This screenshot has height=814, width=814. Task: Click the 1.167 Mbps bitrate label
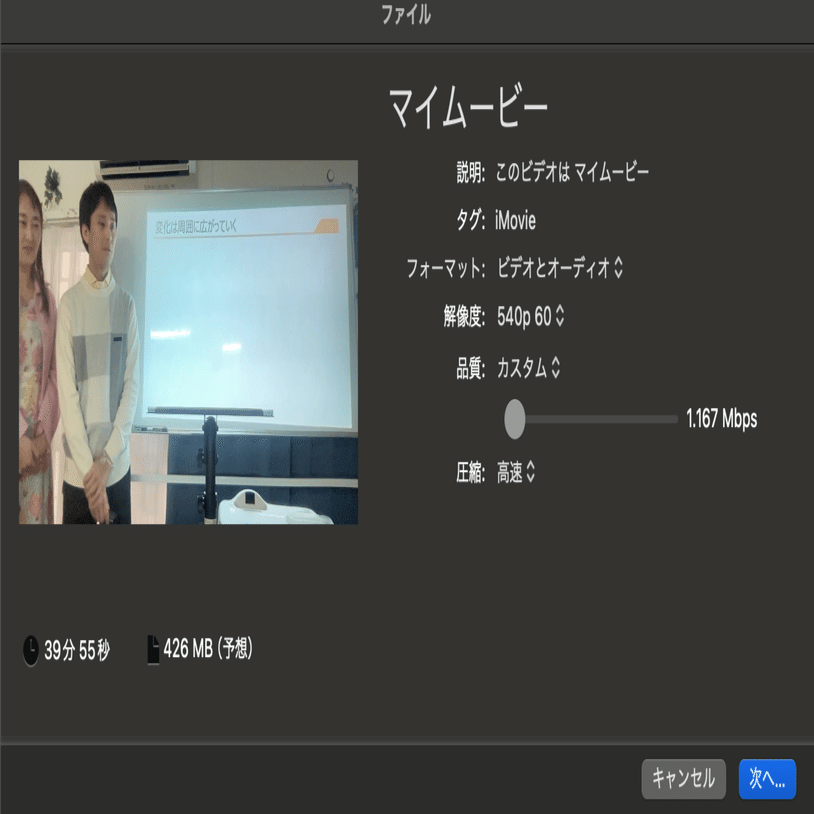click(x=723, y=420)
